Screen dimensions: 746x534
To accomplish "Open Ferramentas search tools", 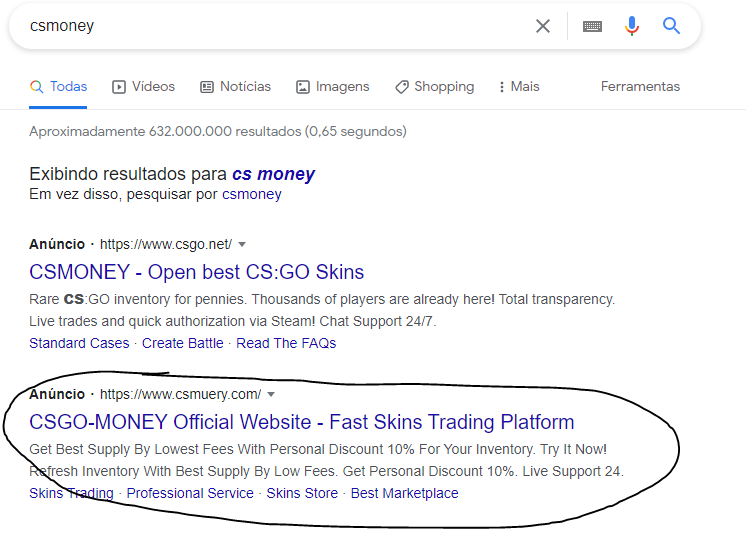I will coord(640,87).
